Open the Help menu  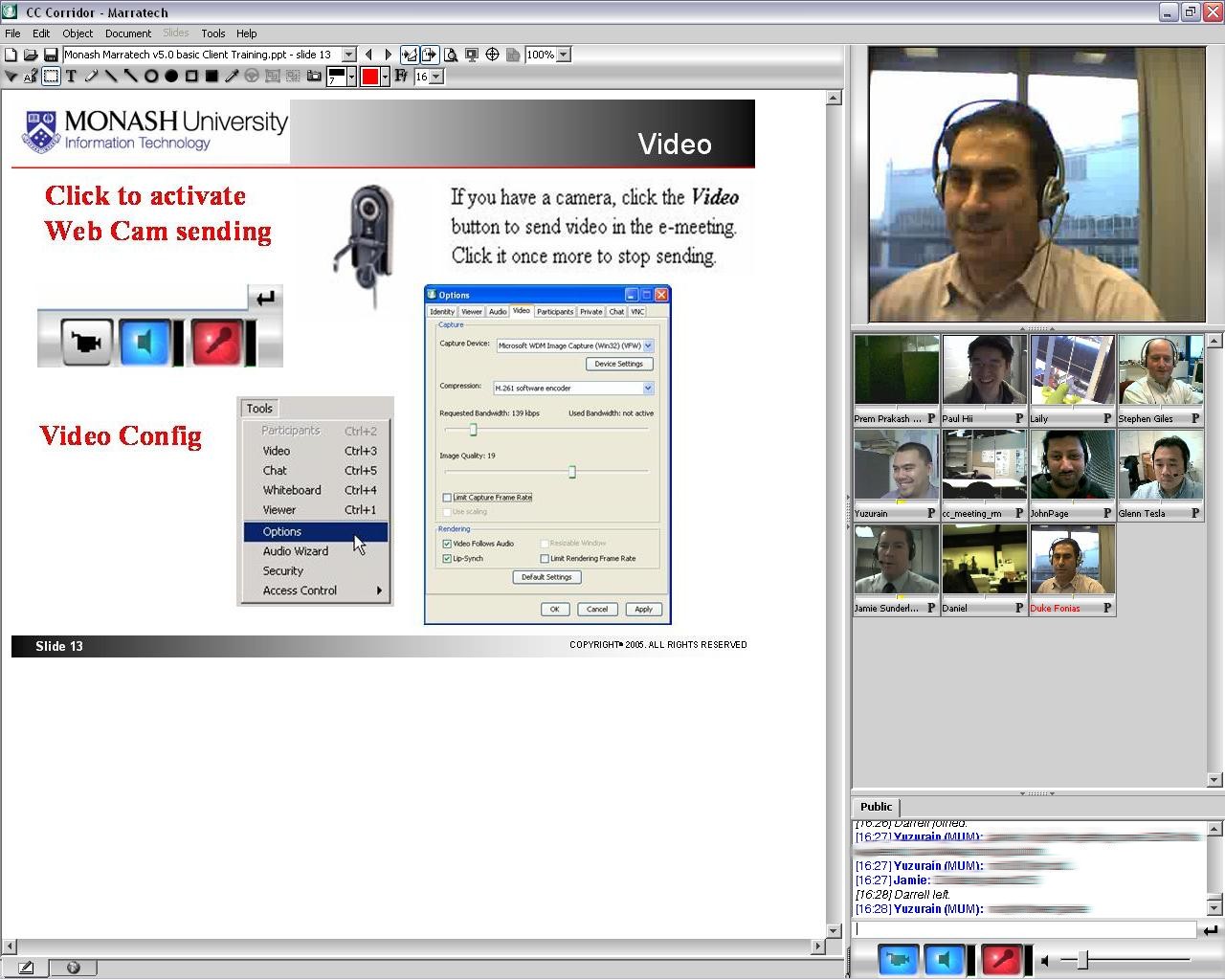(247, 33)
